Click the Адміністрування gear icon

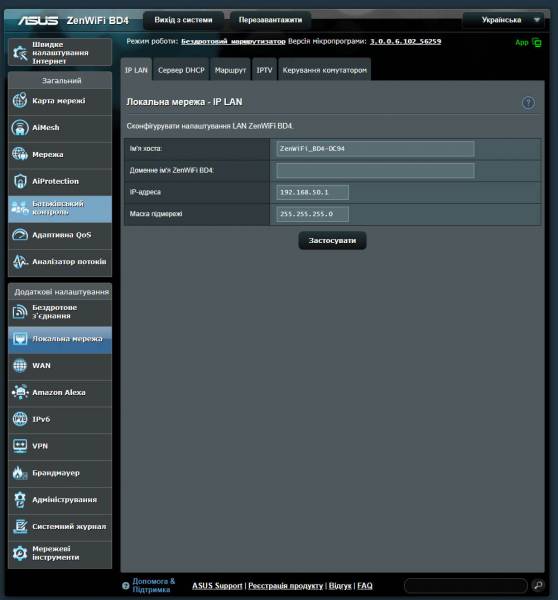point(20,499)
